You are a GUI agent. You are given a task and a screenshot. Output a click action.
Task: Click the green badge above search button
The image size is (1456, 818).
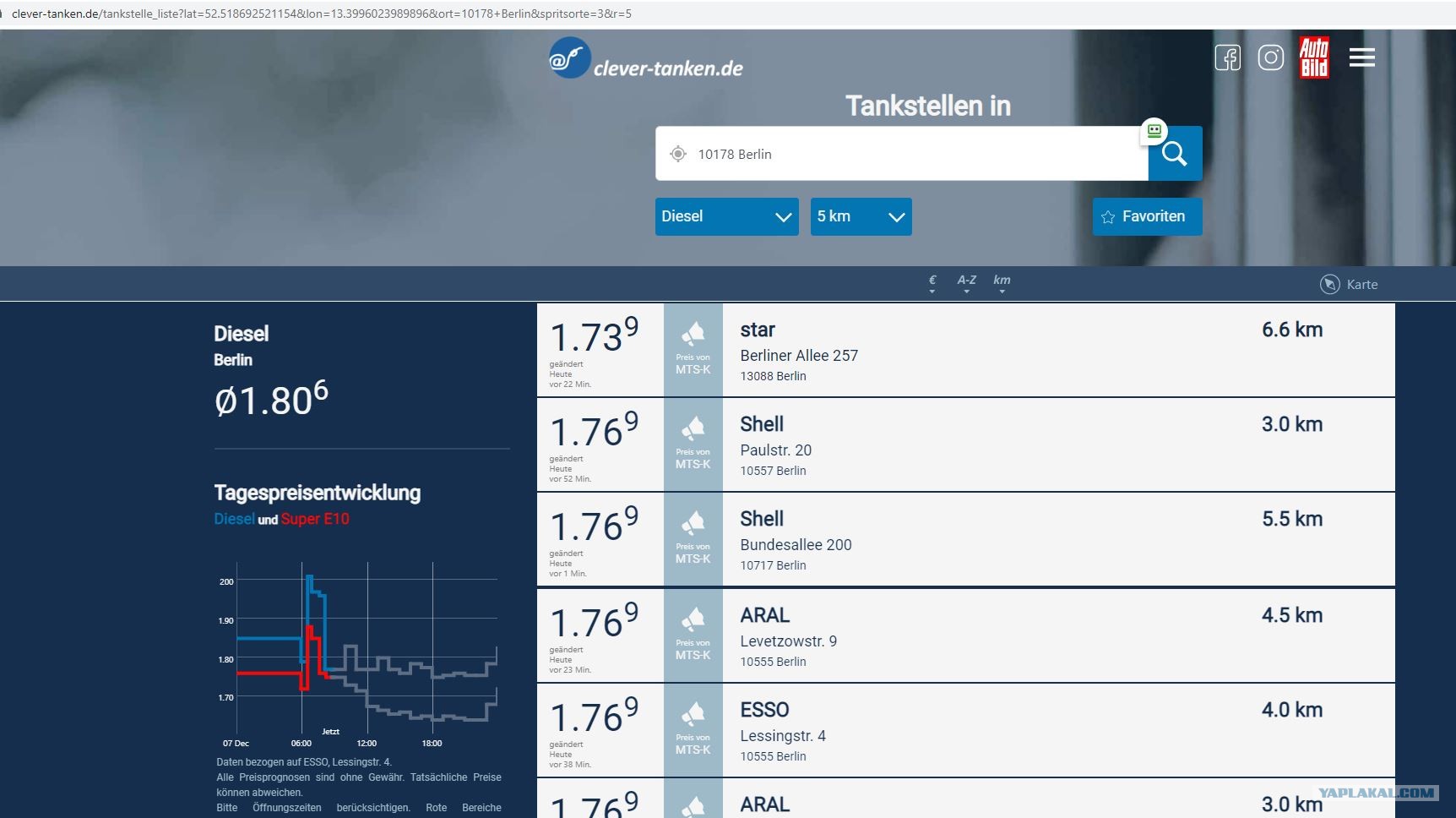pos(1154,131)
